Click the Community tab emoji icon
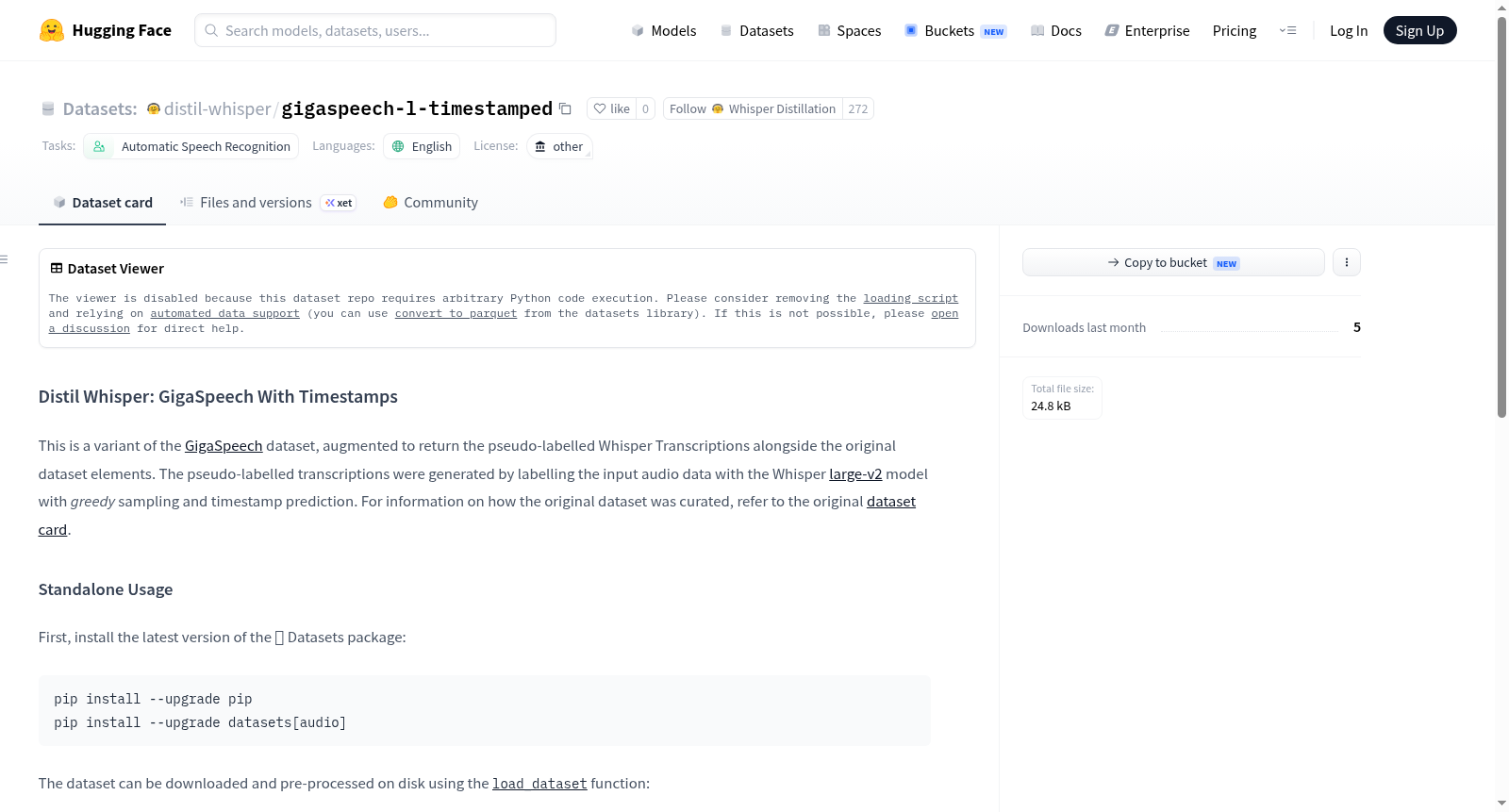 point(390,202)
